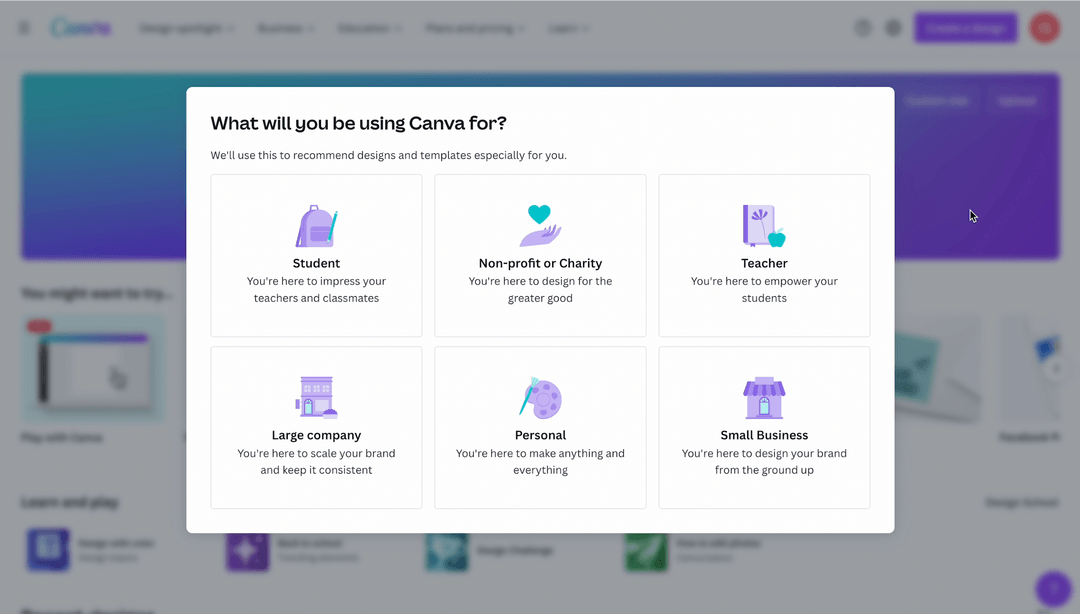Choose the Student card title
This screenshot has width=1080, height=614.
click(316, 263)
